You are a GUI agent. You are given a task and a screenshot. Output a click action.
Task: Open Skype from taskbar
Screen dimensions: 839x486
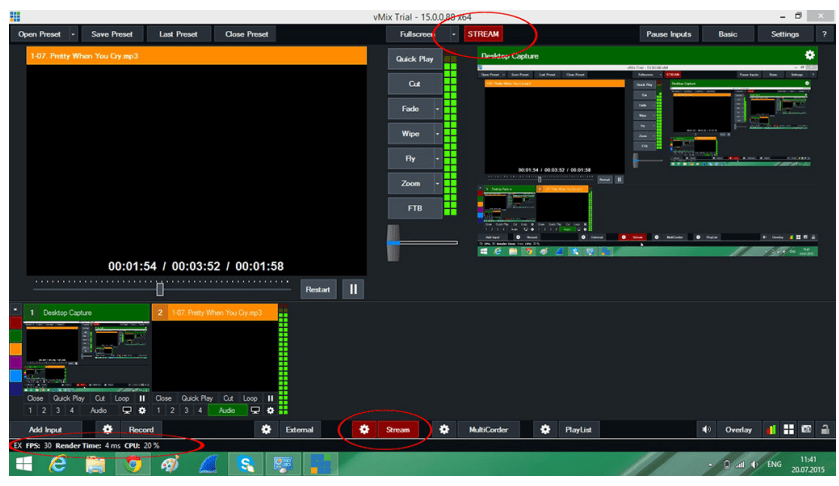(246, 464)
